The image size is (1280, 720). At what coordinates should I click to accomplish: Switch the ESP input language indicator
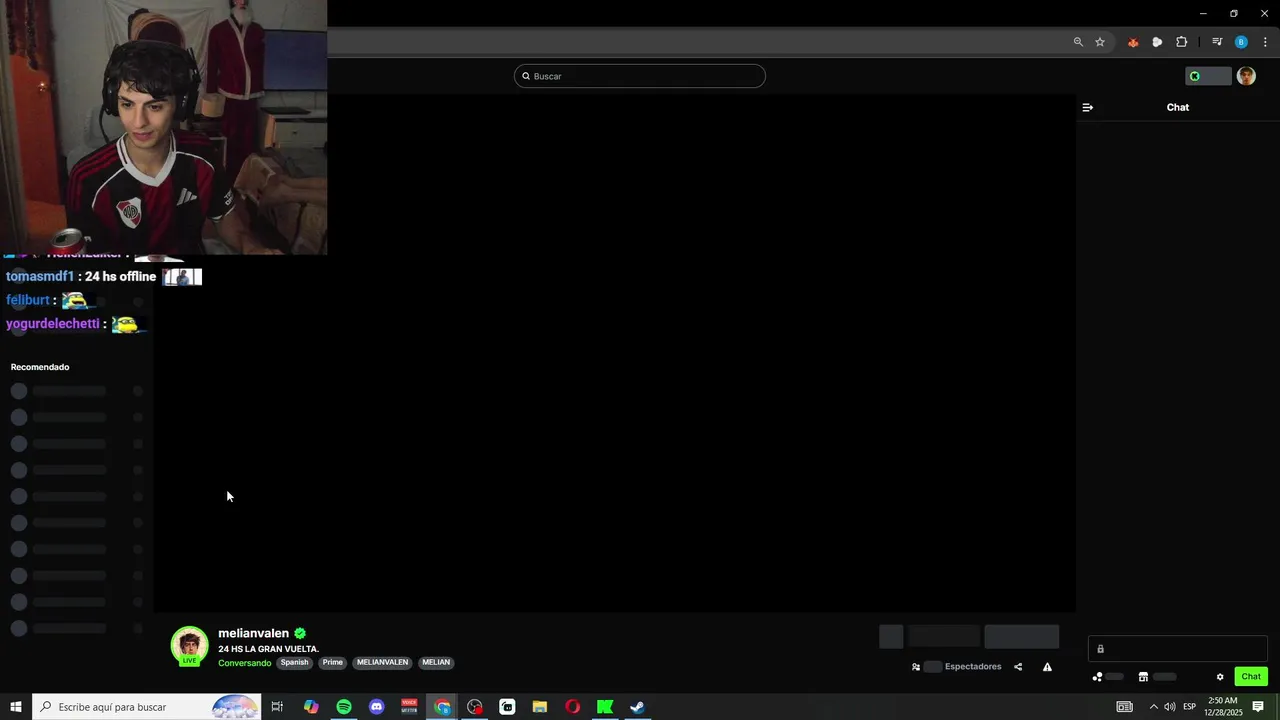click(1190, 707)
